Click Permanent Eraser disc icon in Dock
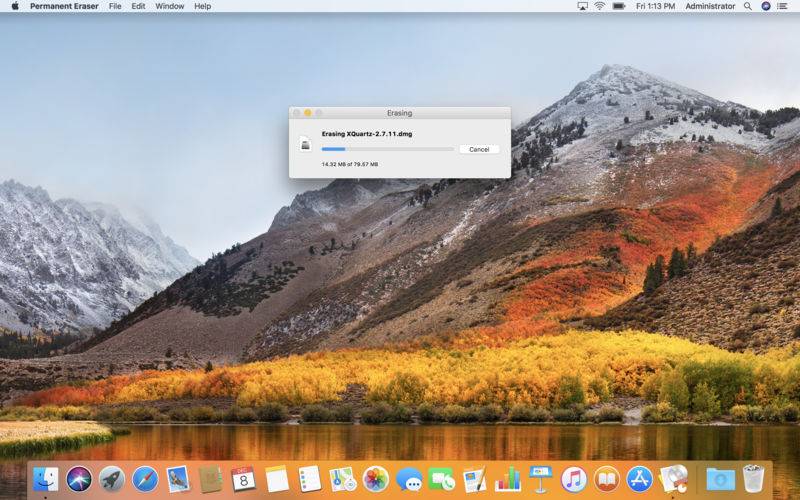The width and height of the screenshot is (800, 500). tap(673, 480)
